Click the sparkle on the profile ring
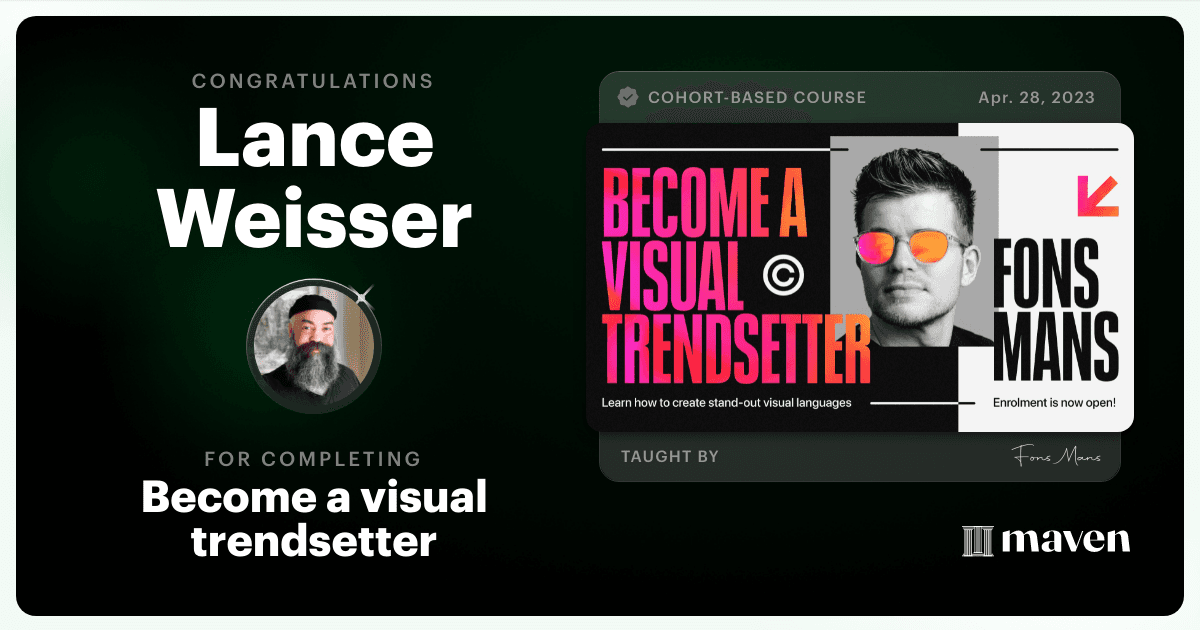 (x=364, y=294)
